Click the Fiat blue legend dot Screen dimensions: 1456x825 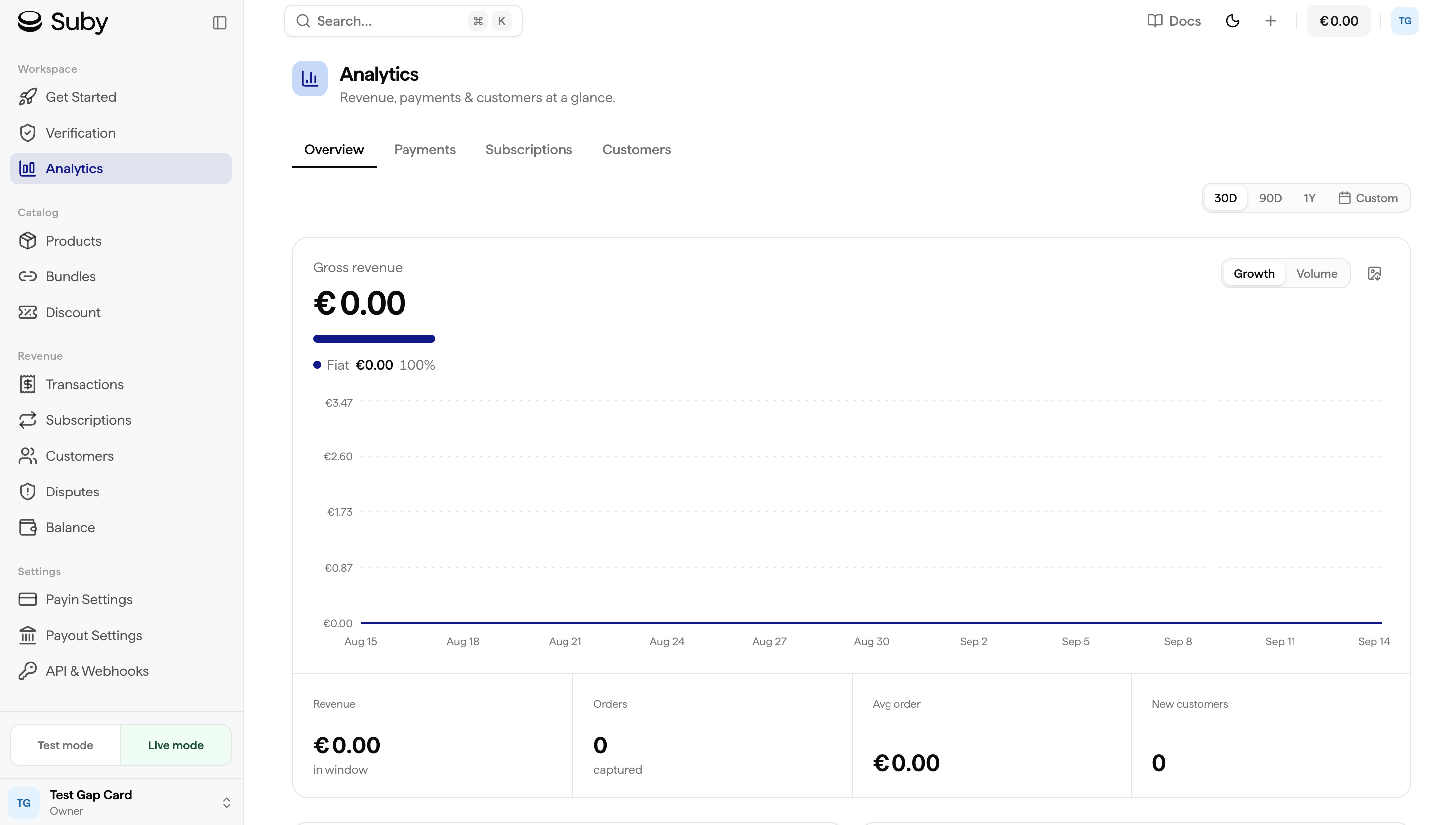317,365
